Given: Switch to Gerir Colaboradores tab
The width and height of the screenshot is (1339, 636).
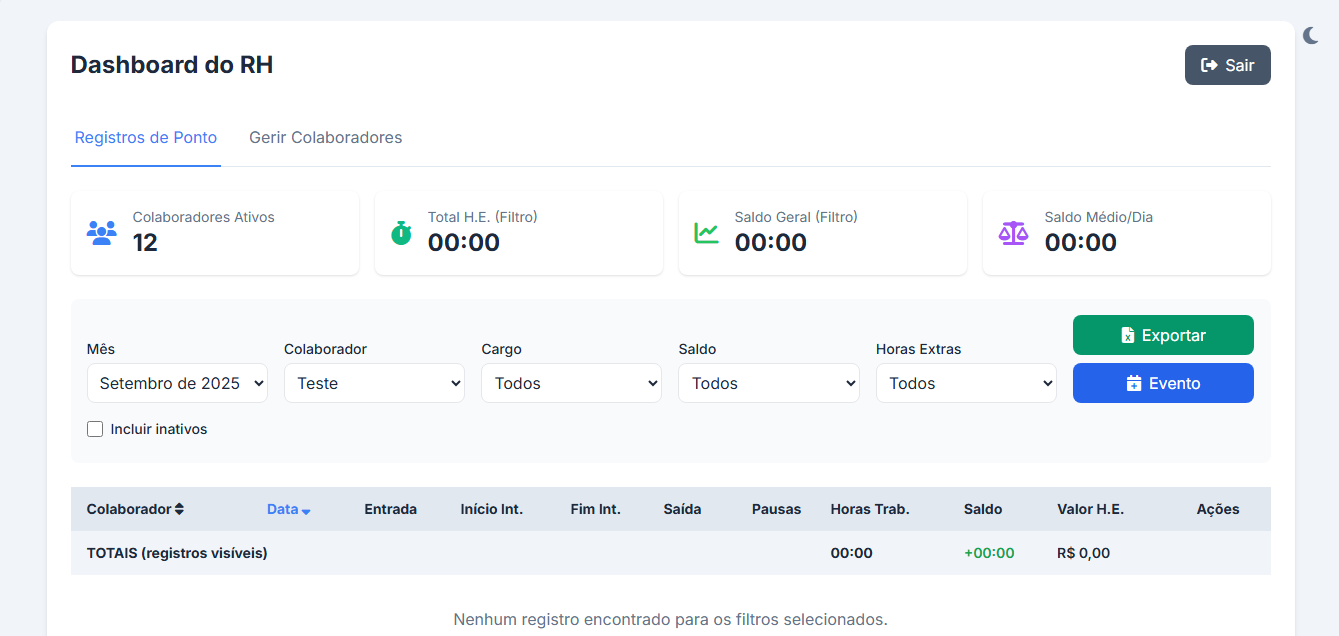Looking at the screenshot, I should (326, 138).
